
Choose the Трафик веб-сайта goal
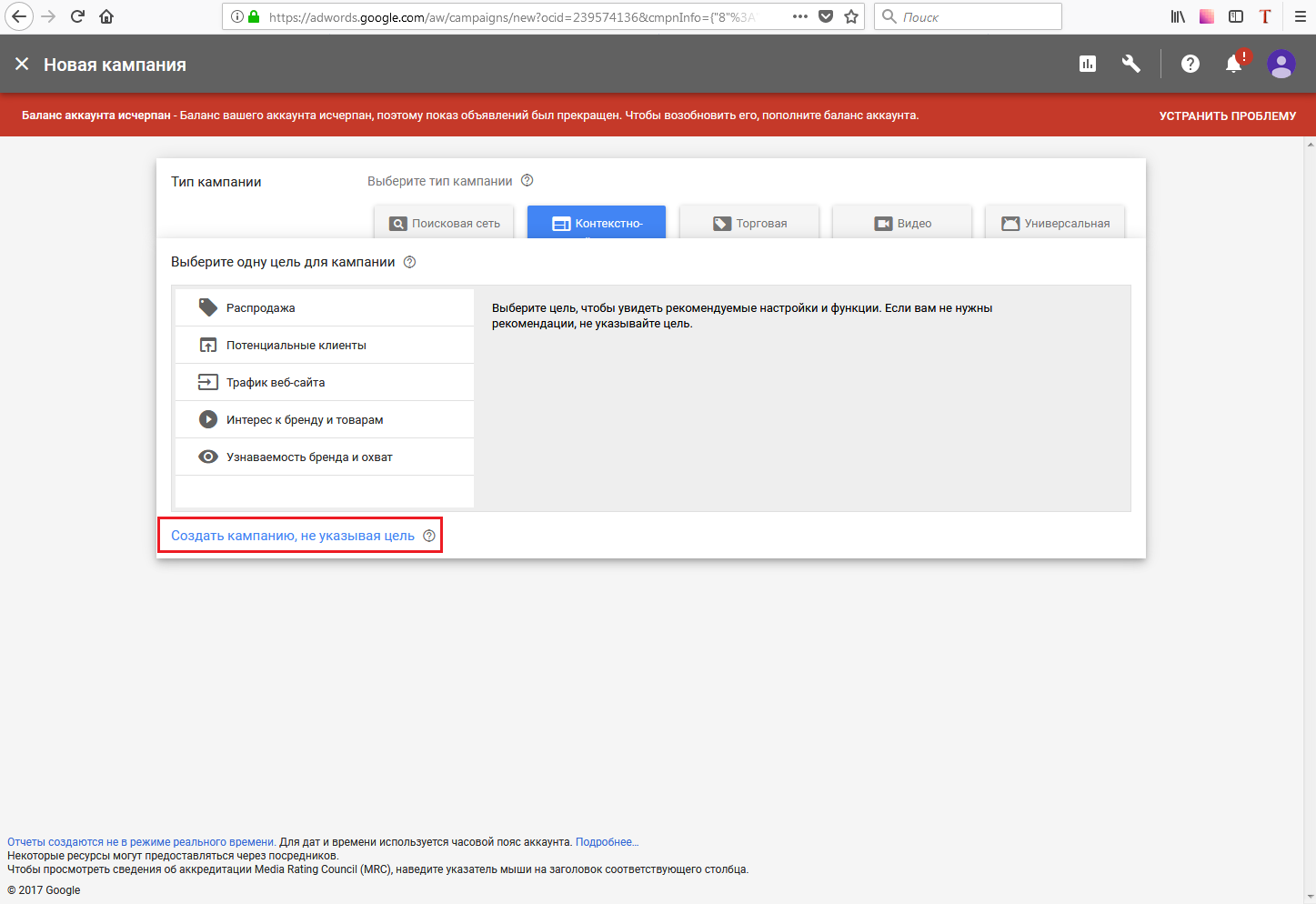point(325,382)
